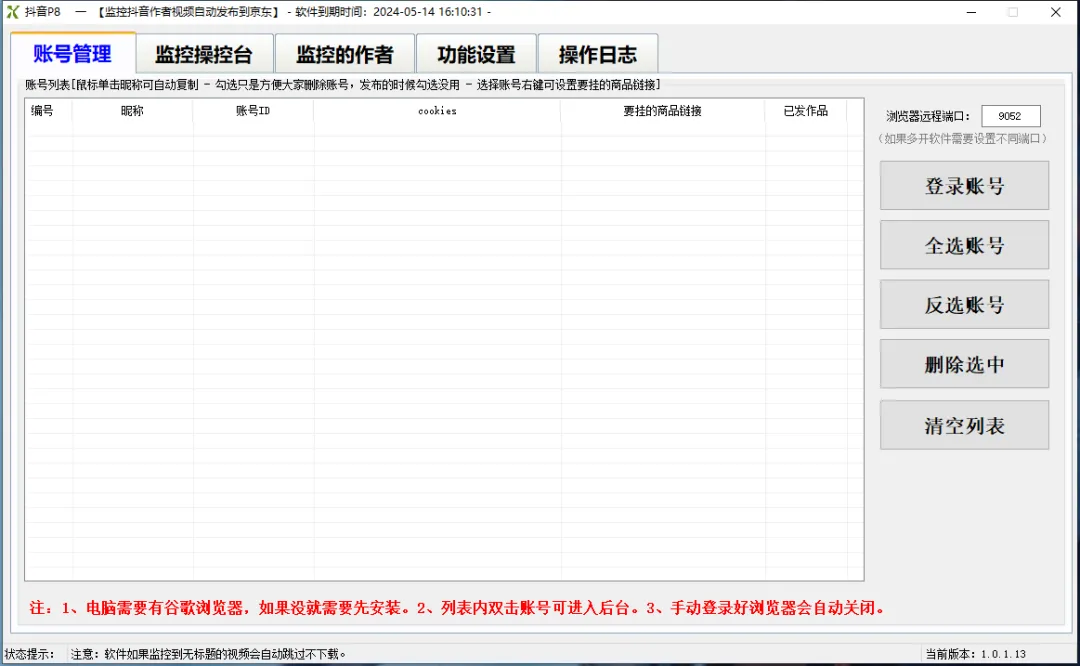Click the 账号列表 instruction text

click(343, 85)
